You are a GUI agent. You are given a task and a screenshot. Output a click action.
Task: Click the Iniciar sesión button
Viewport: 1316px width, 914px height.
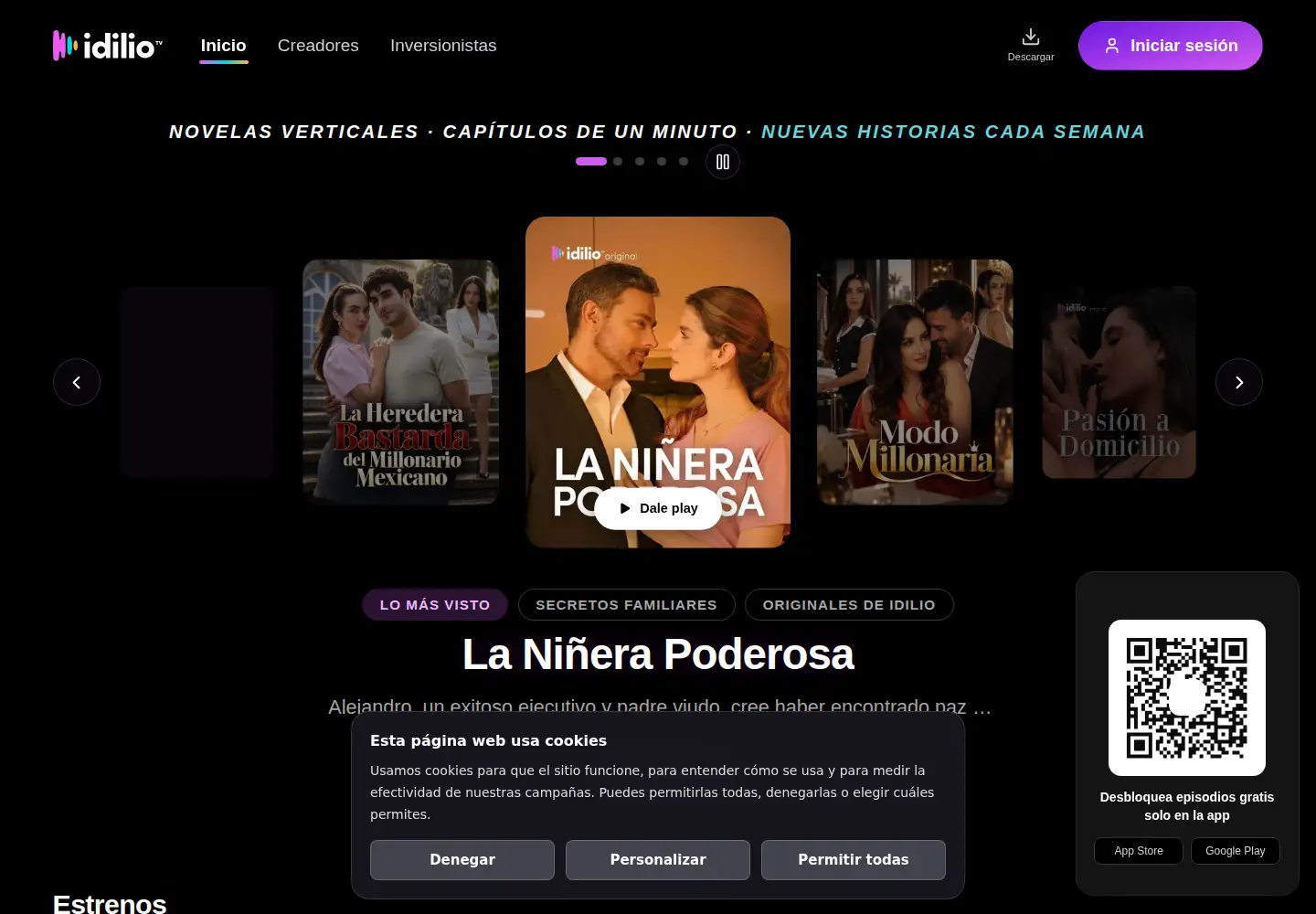coord(1171,46)
